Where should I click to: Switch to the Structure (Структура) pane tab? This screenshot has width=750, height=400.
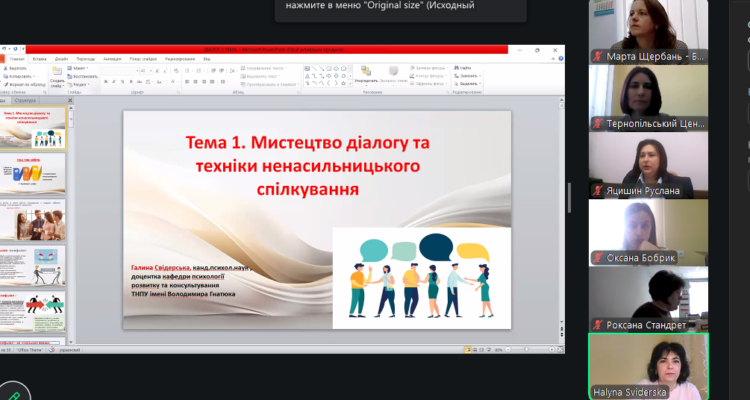(25, 102)
